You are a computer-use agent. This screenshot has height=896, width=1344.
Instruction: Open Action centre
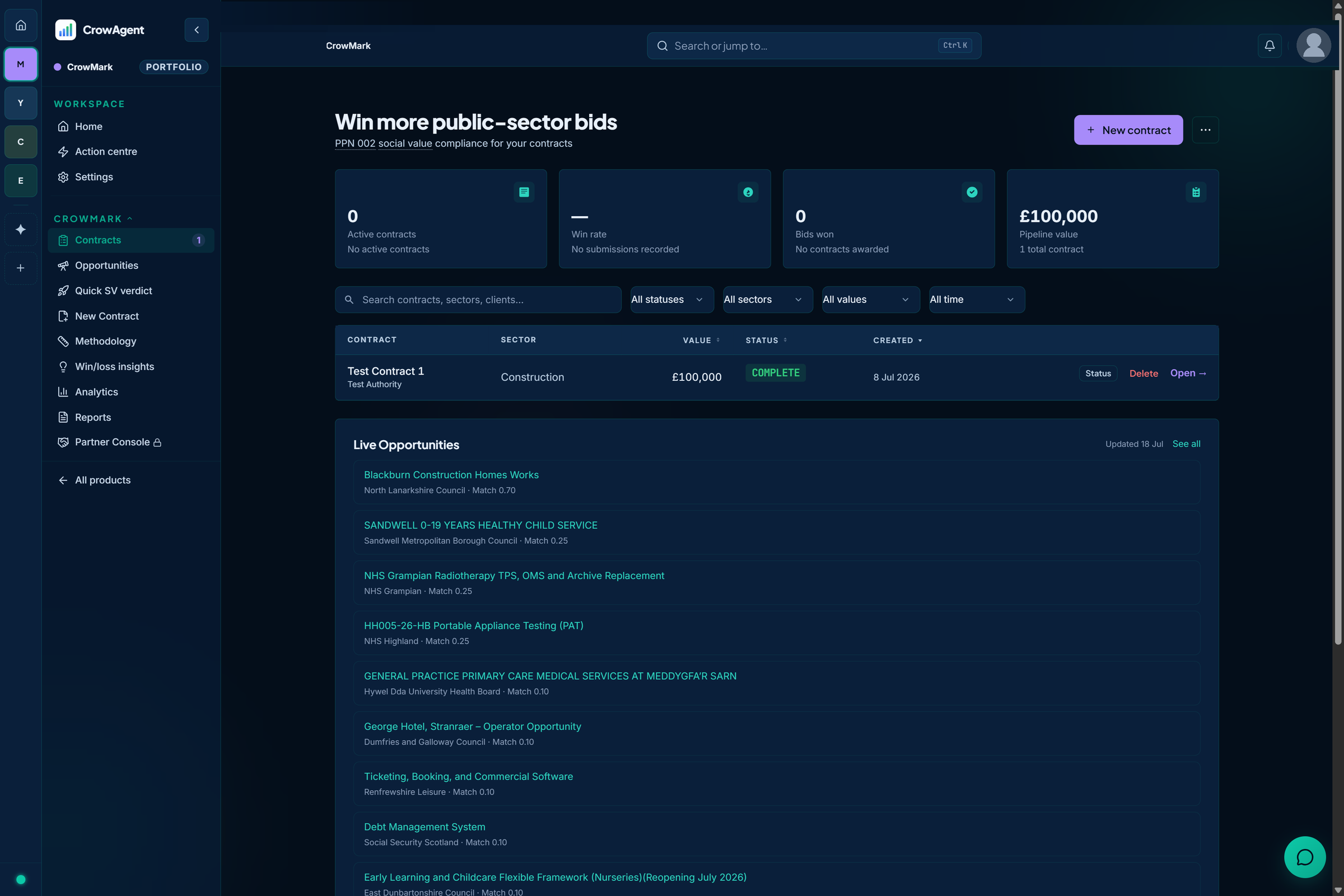click(131, 151)
